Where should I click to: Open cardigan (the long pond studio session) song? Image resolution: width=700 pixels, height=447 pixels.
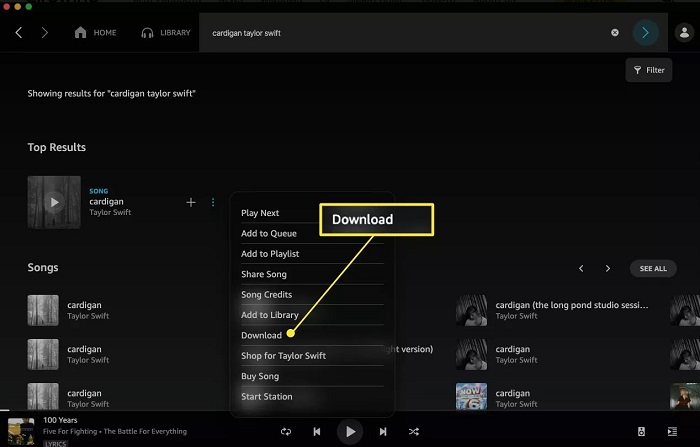(571, 305)
